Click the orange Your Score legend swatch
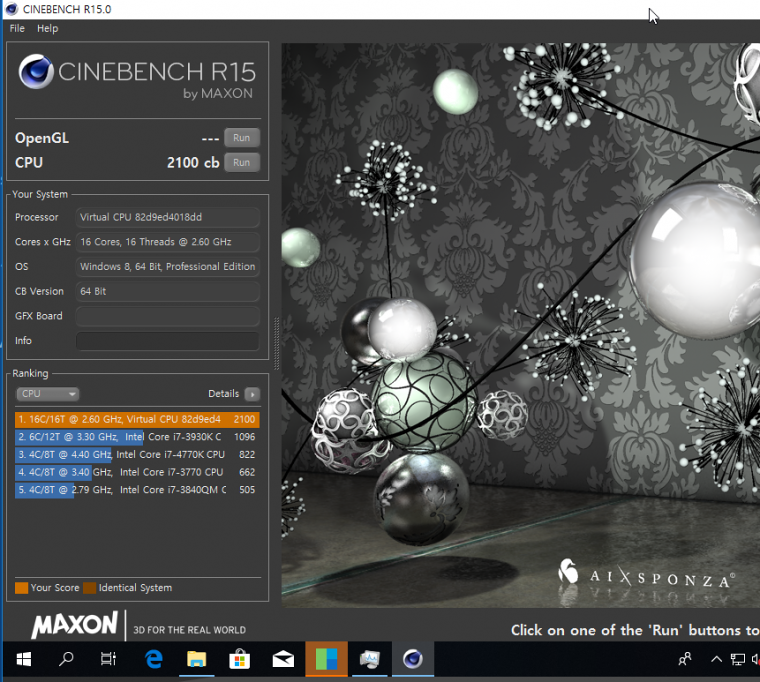This screenshot has height=682, width=760. (21, 588)
